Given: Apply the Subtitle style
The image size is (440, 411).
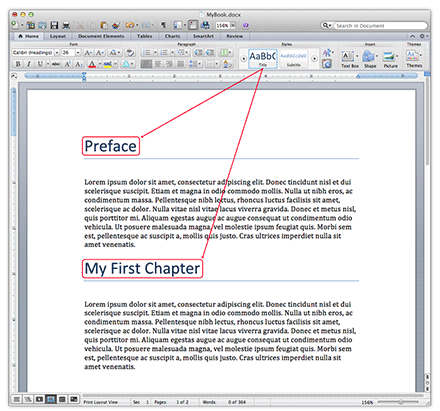Looking at the screenshot, I should tap(293, 59).
